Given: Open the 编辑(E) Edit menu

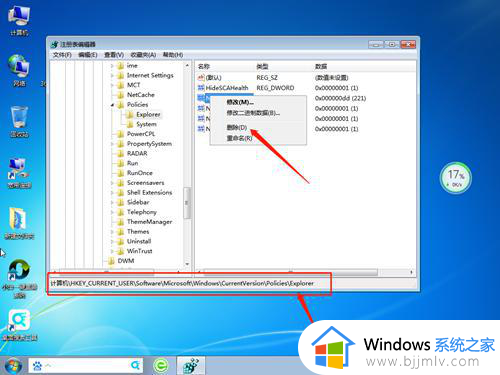Looking at the screenshot, I should point(88,55).
